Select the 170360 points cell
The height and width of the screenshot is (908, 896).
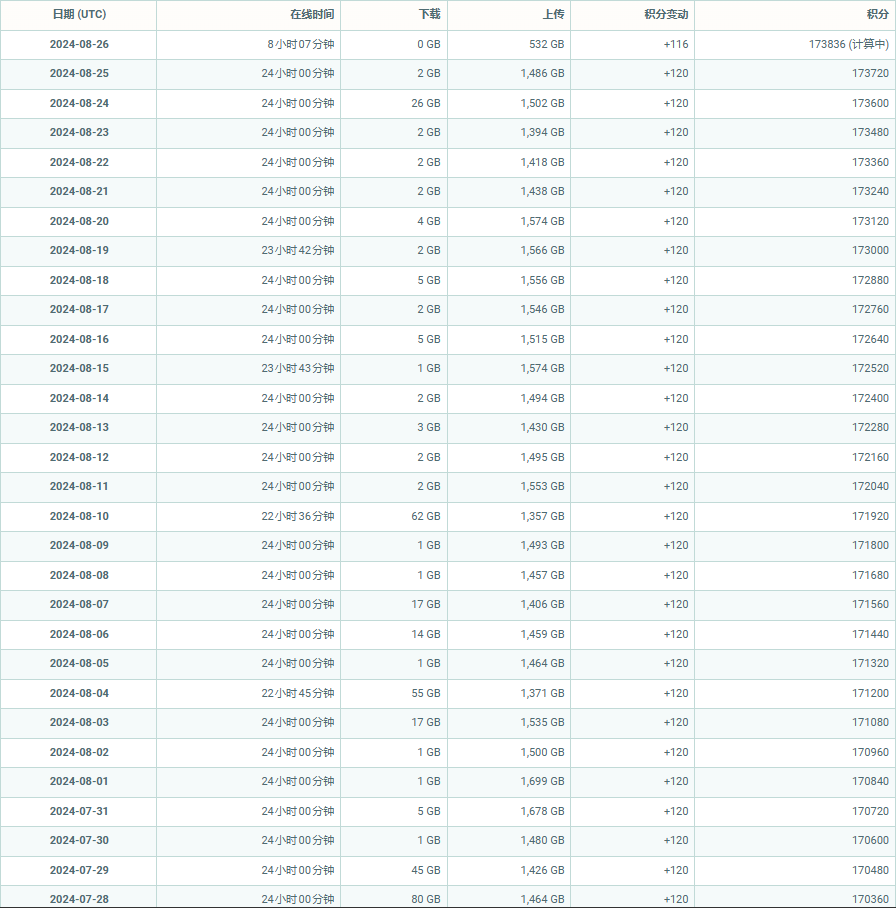pos(870,899)
